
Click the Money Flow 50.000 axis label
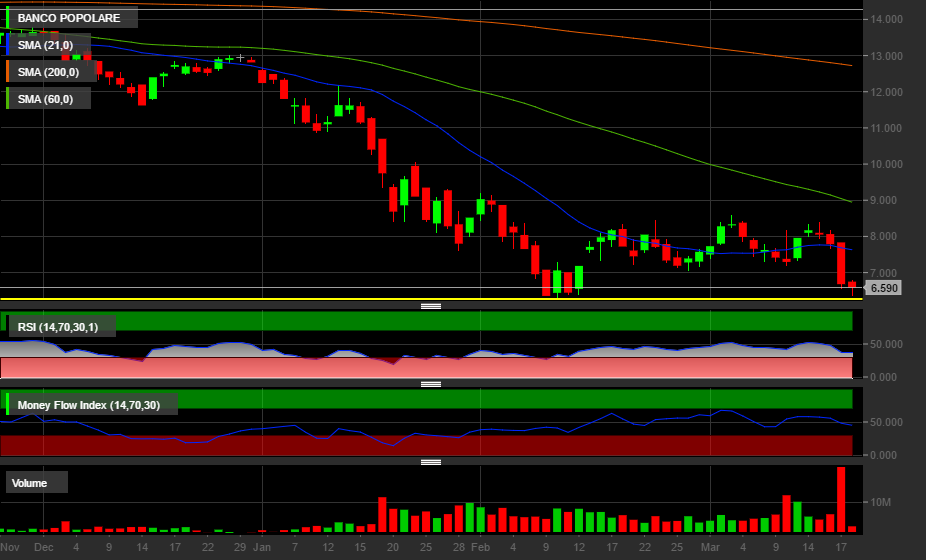click(886, 422)
